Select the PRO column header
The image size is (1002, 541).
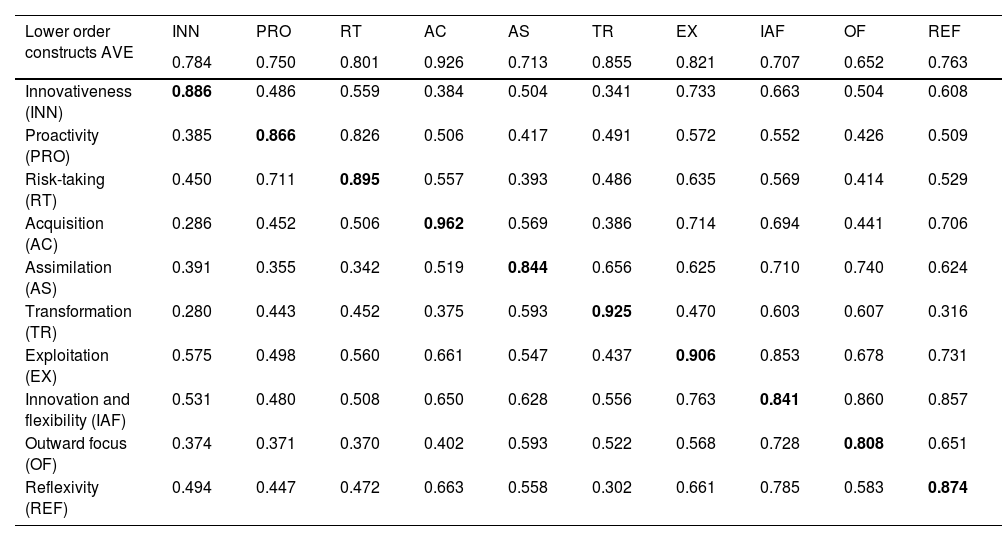click(x=273, y=31)
